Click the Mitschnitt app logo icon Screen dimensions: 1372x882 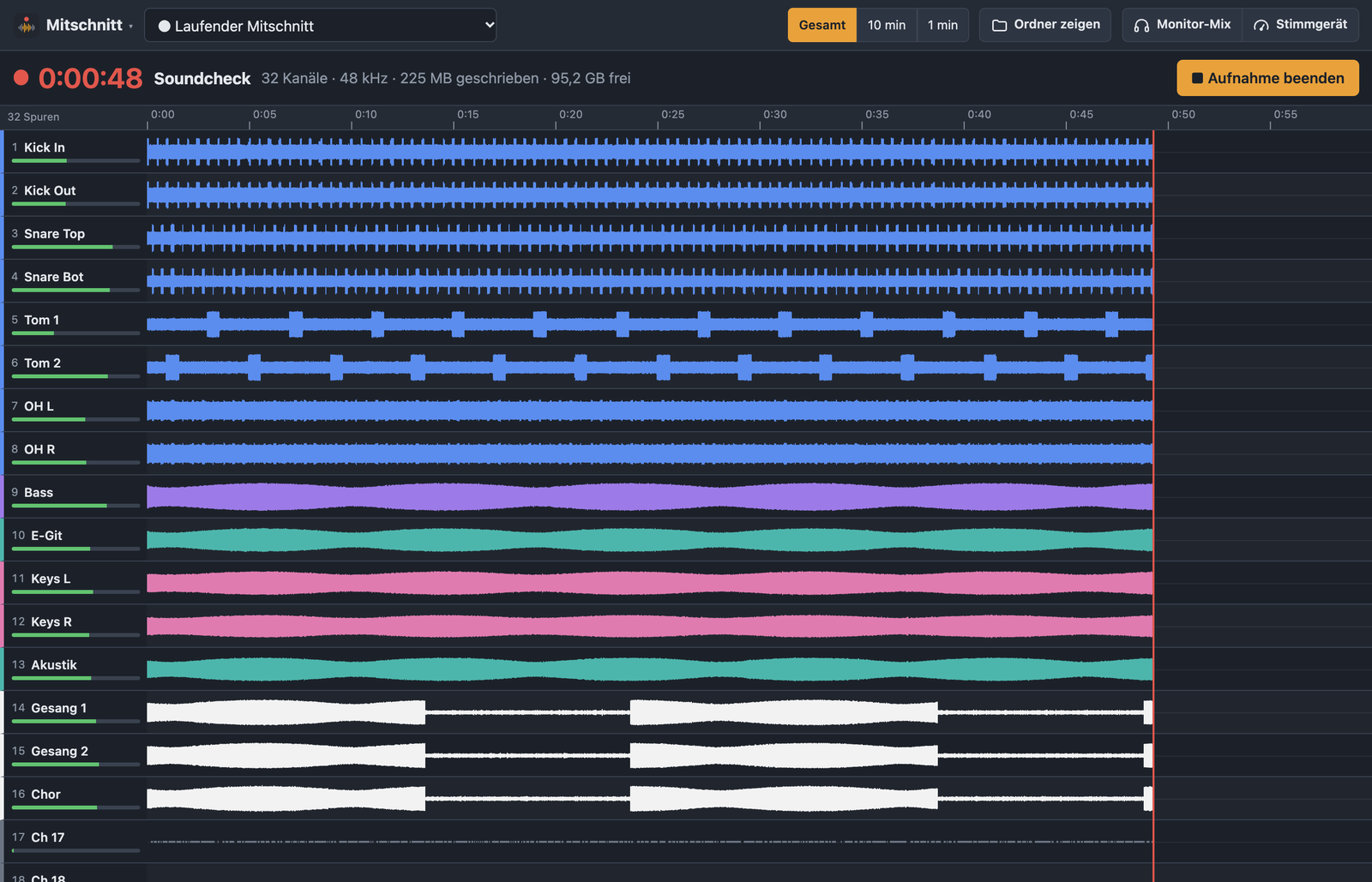27,25
